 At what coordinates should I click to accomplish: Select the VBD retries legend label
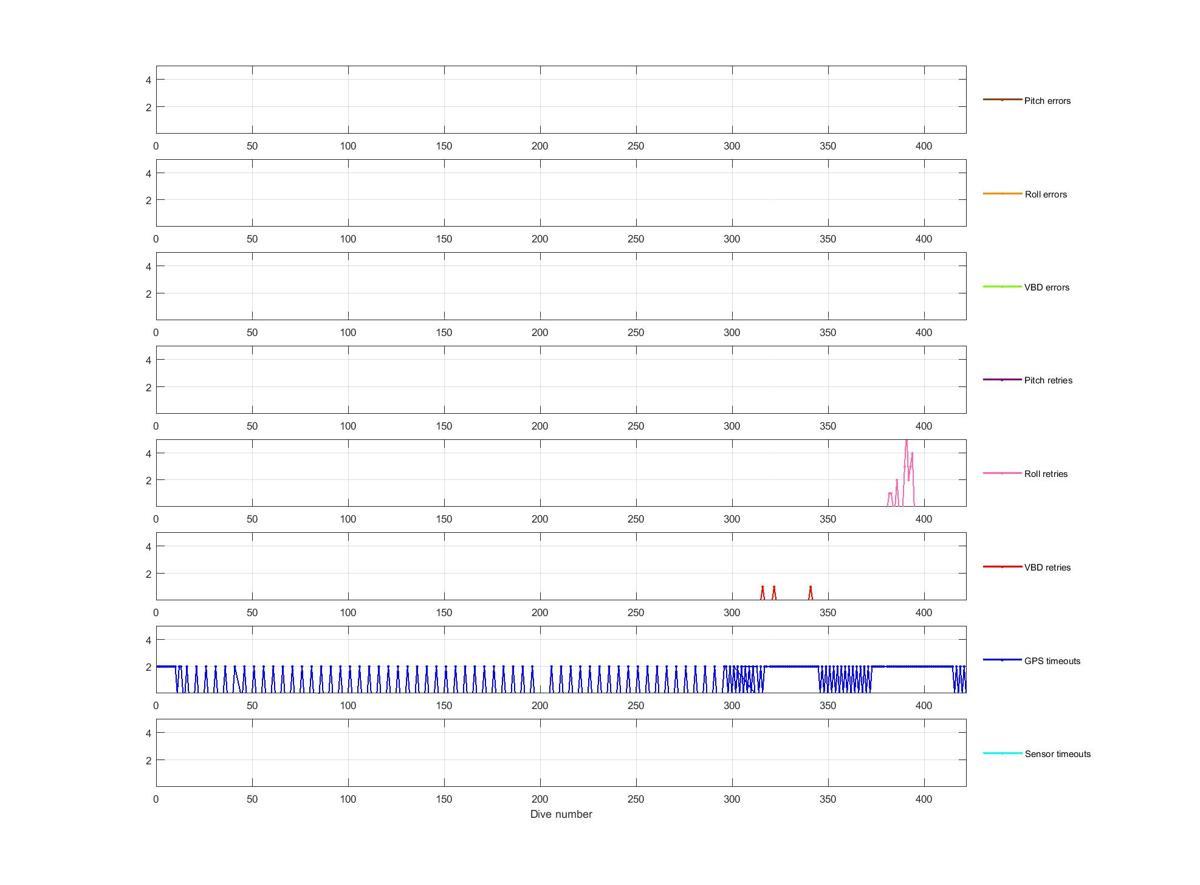[x=1047, y=567]
